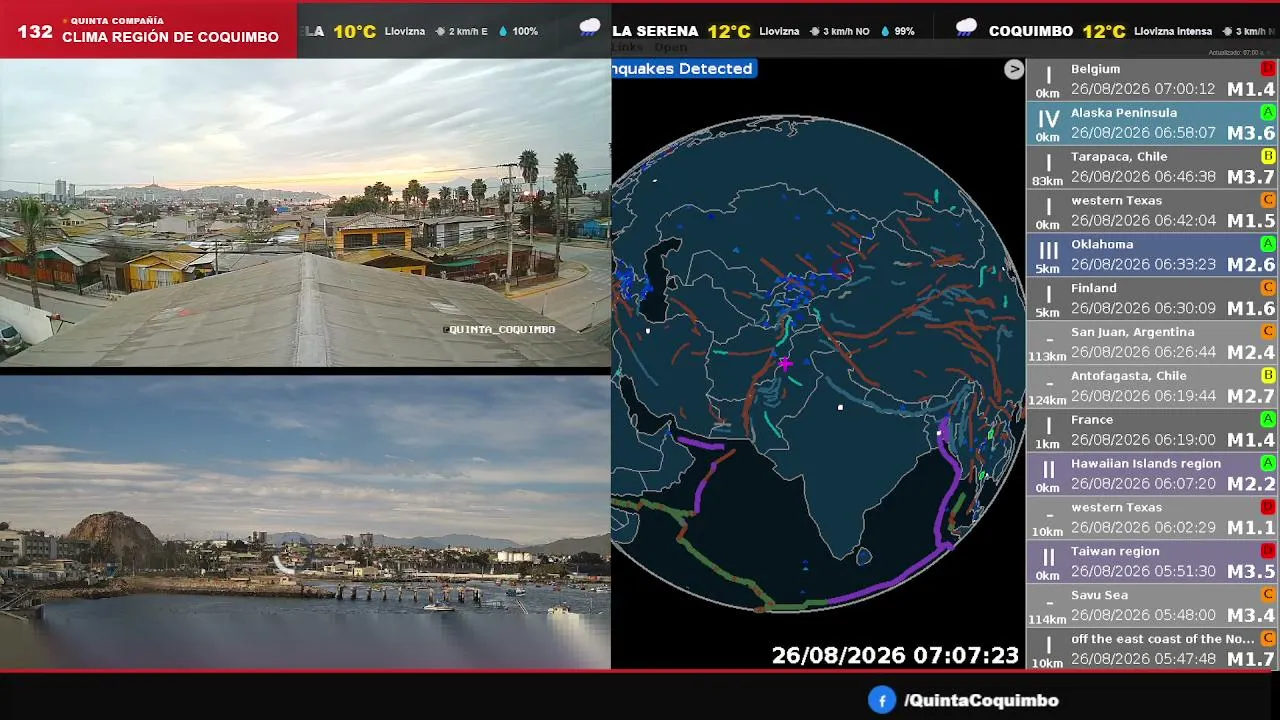The image size is (1280, 720).
Task: Click the orange C badge on San Juan row
Action: click(1268, 331)
